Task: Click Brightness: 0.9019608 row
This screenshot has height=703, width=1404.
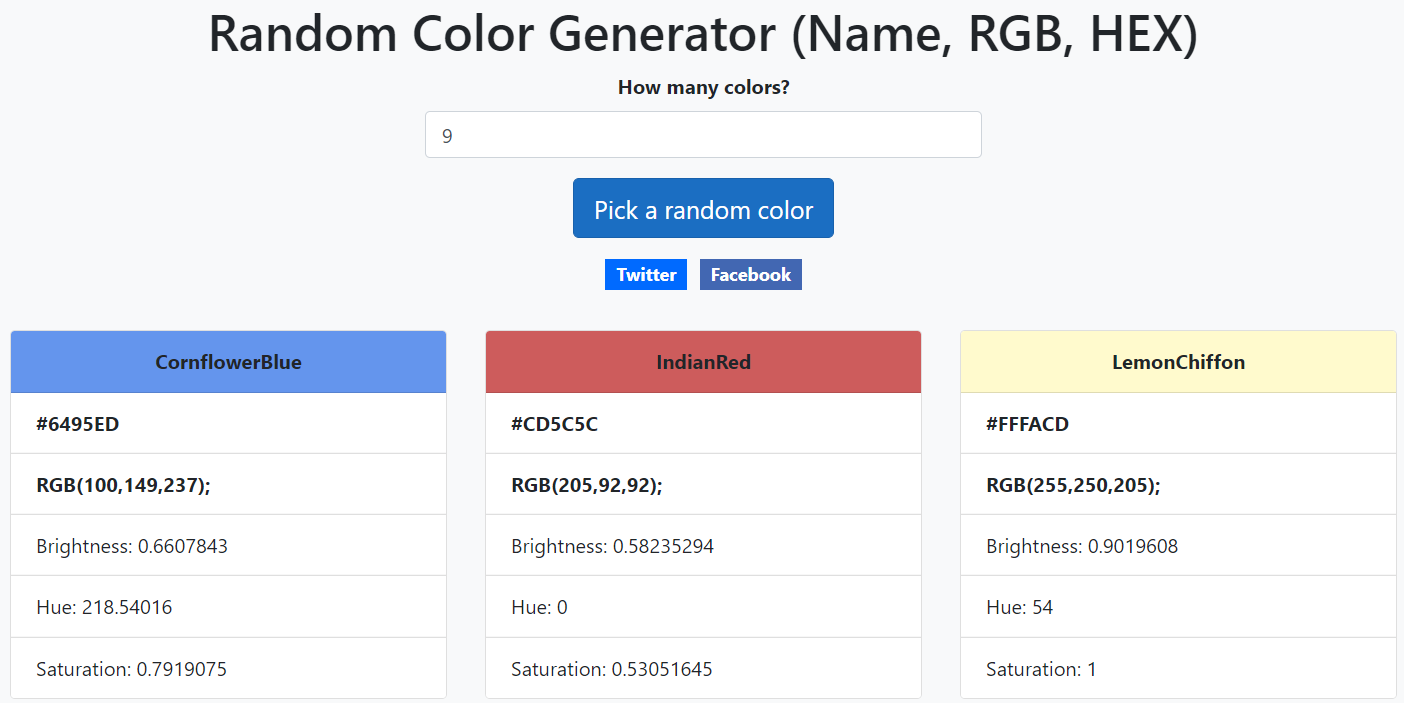Action: point(1178,546)
